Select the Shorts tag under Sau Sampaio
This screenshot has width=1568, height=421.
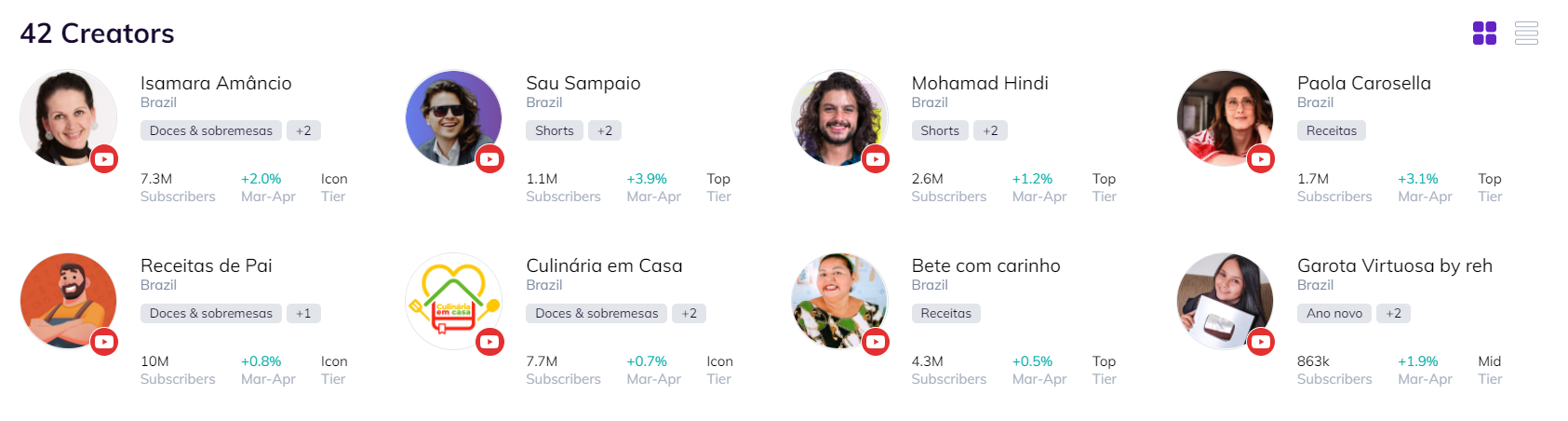(x=555, y=130)
